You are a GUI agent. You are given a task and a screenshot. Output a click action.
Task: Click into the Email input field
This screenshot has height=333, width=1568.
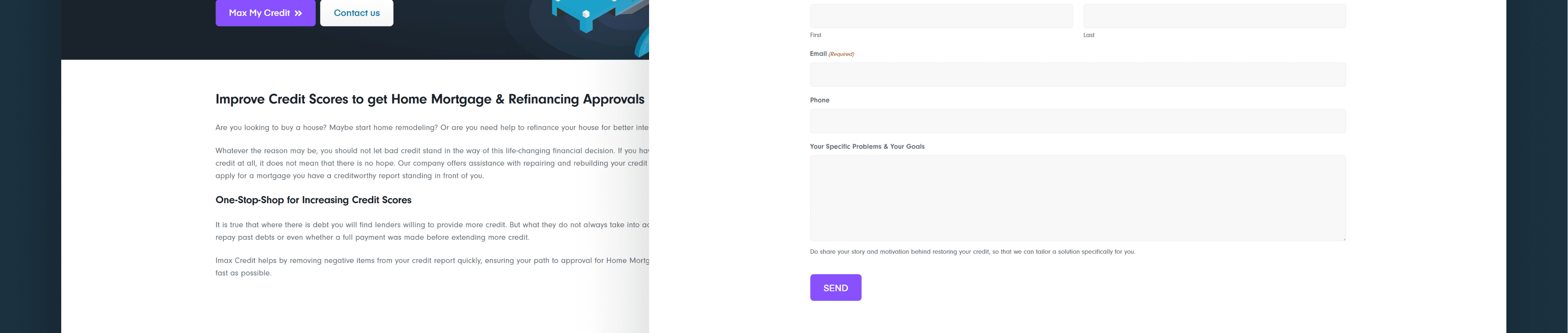[x=1077, y=74]
